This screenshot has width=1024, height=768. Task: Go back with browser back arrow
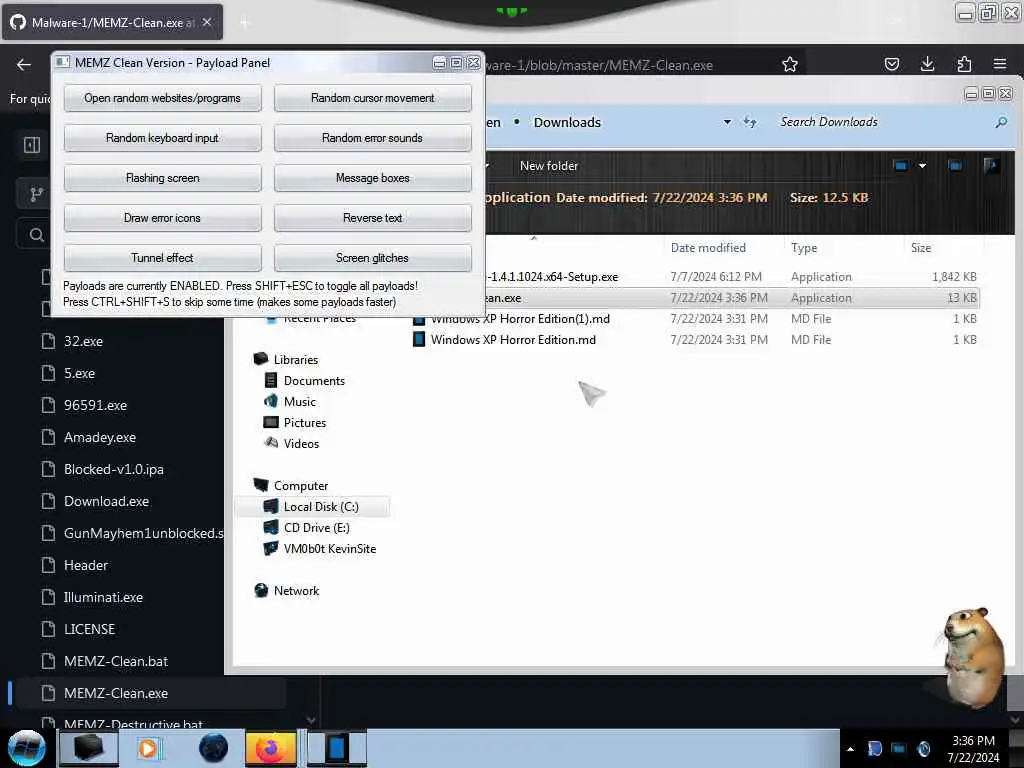pyautogui.click(x=24, y=64)
